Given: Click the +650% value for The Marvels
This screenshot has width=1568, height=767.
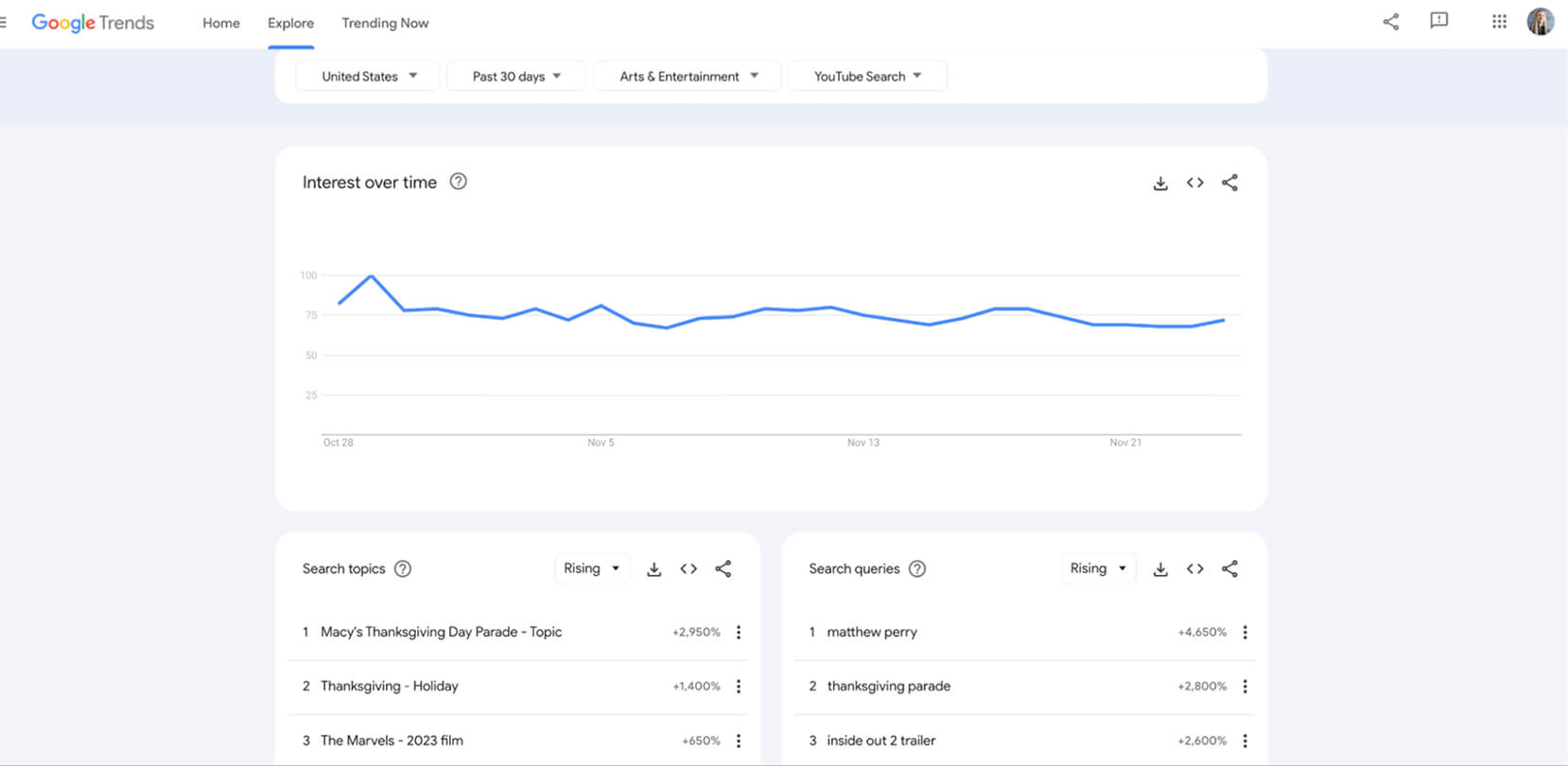Looking at the screenshot, I should pyautogui.click(x=701, y=741).
